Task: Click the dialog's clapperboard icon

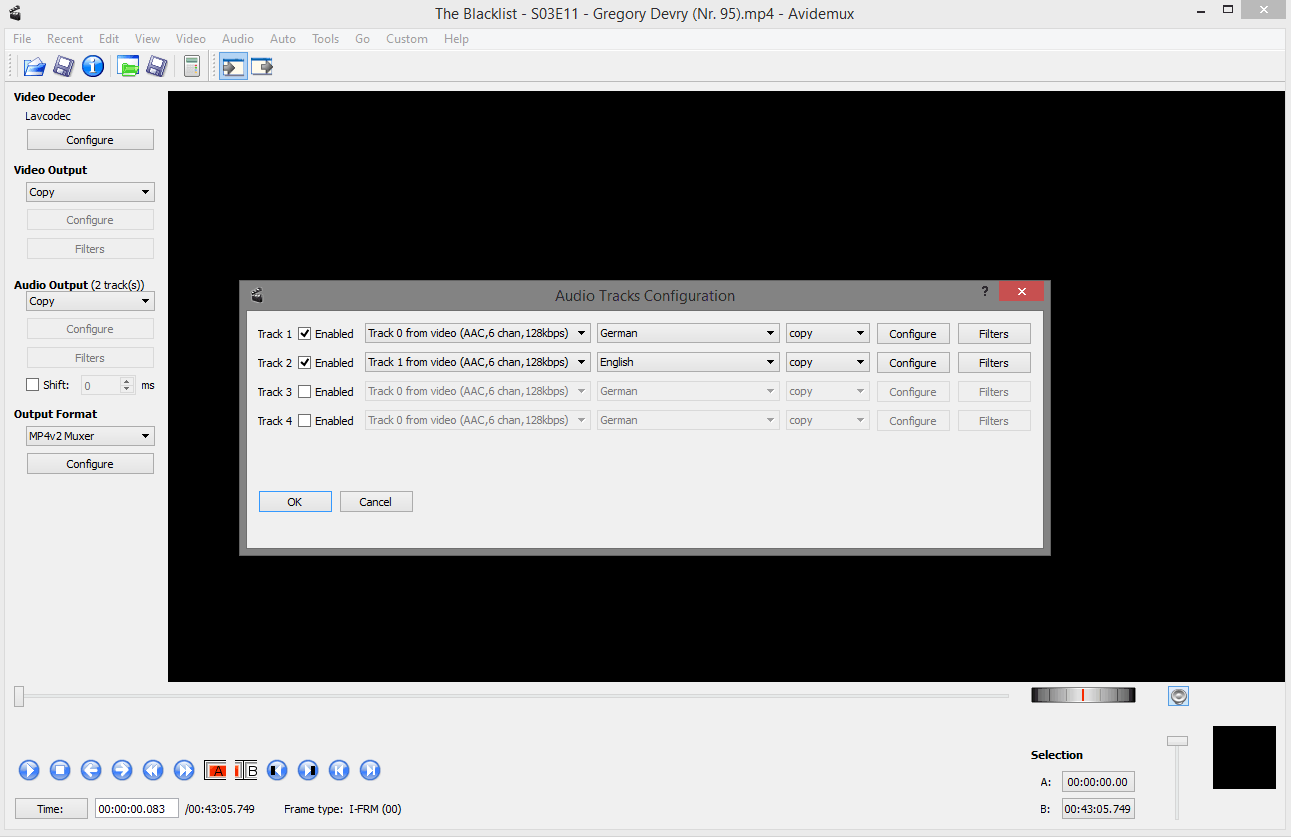Action: 257,295
